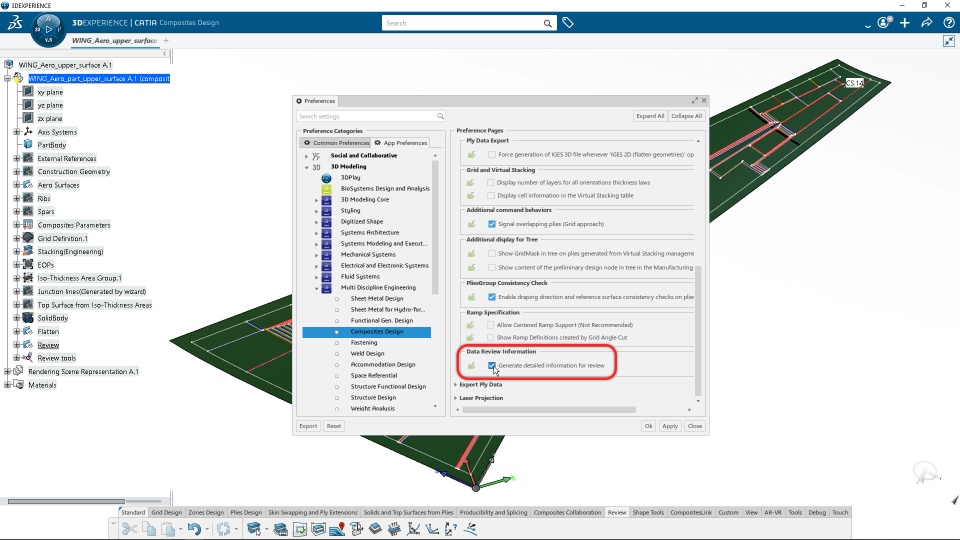The width and height of the screenshot is (960, 540).
Task: Click the compass play button logo
Action: click(48, 29)
